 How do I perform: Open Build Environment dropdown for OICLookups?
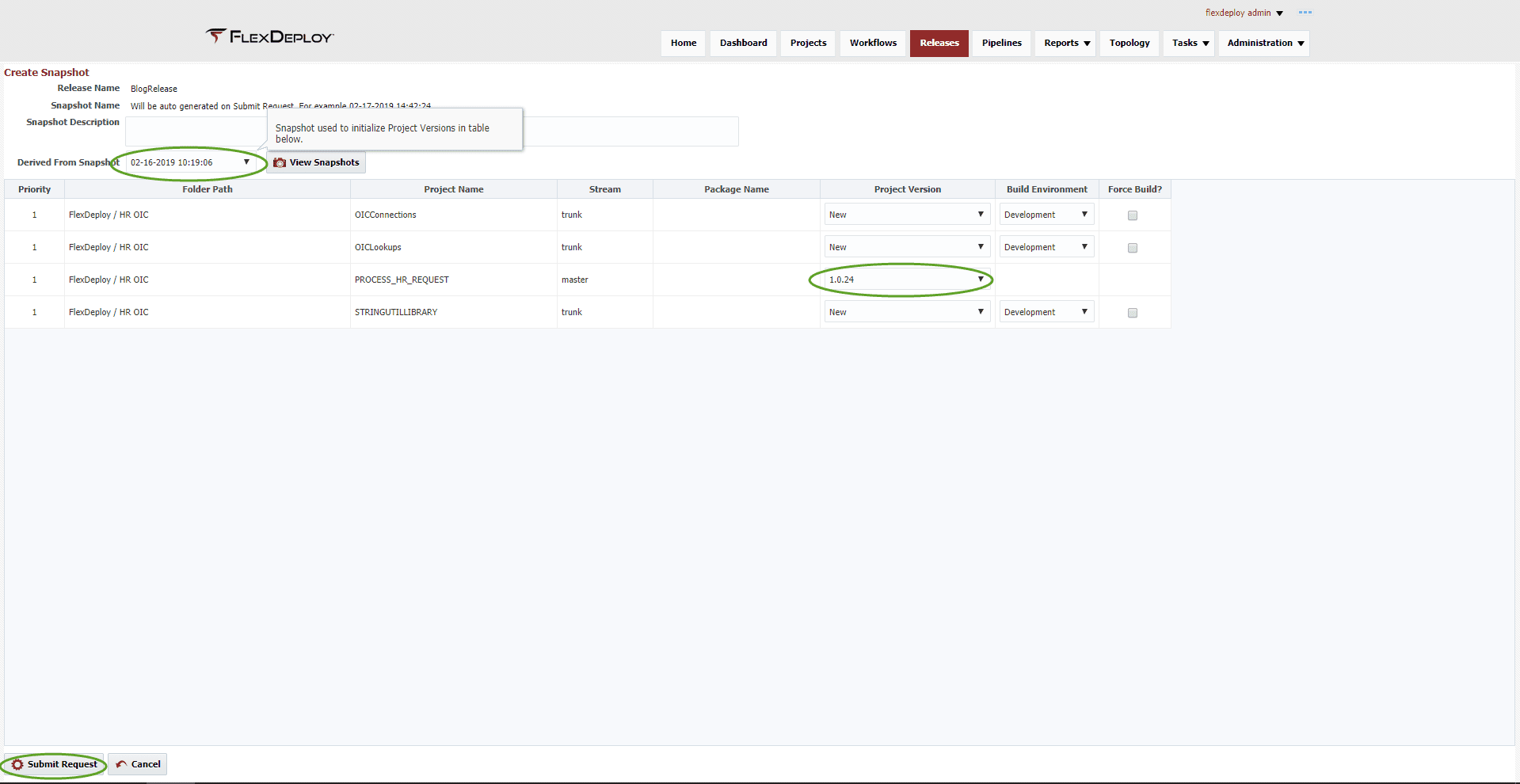pos(1046,247)
